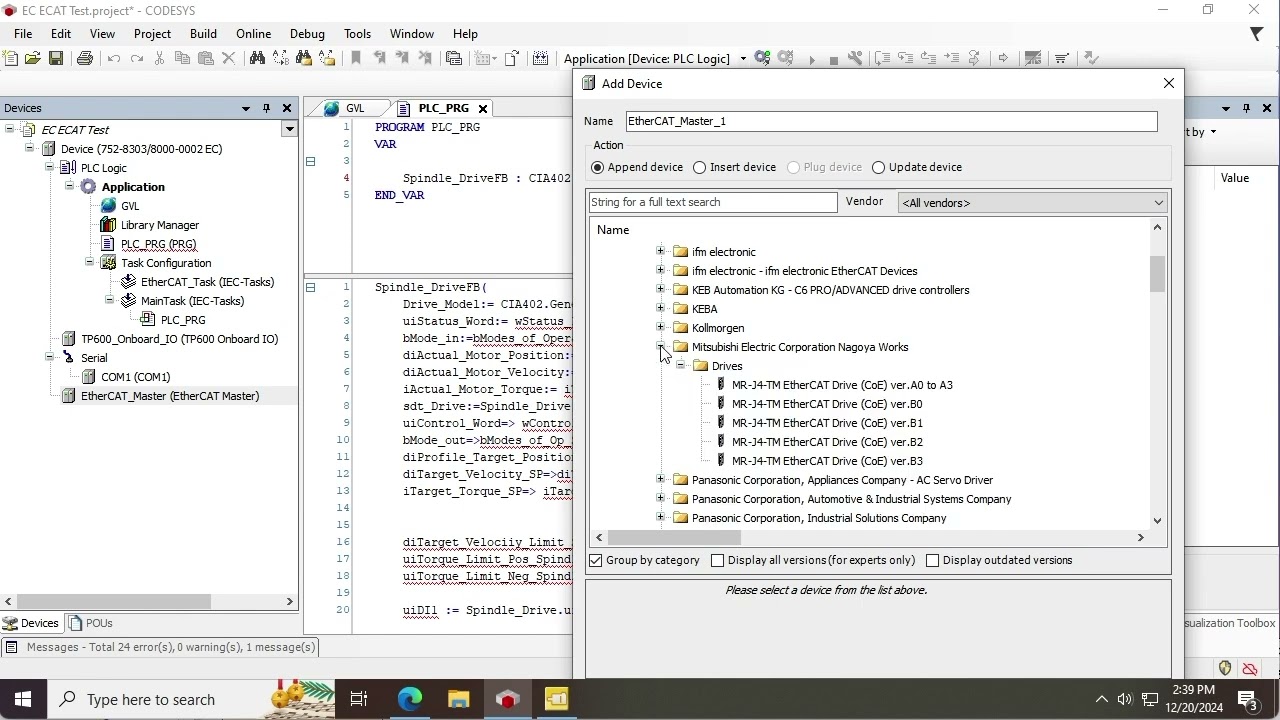This screenshot has height=720, width=1280.
Task: Click the device list vertical scrollbar thumb
Action: 1157,273
